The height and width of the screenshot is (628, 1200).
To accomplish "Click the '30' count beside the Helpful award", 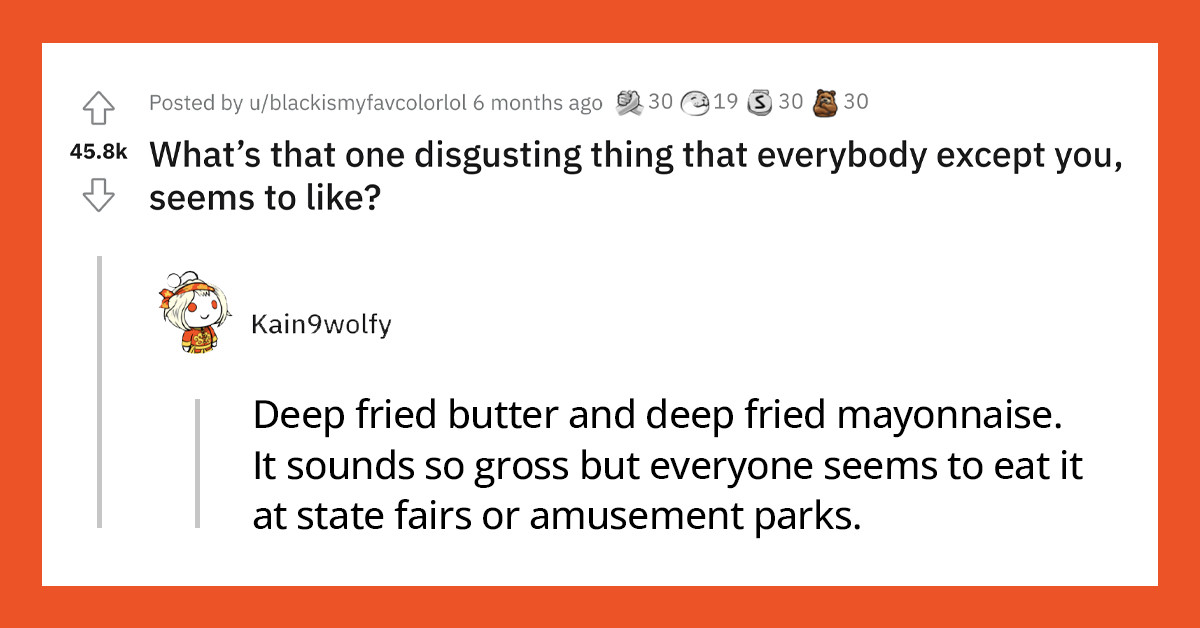I will click(659, 101).
